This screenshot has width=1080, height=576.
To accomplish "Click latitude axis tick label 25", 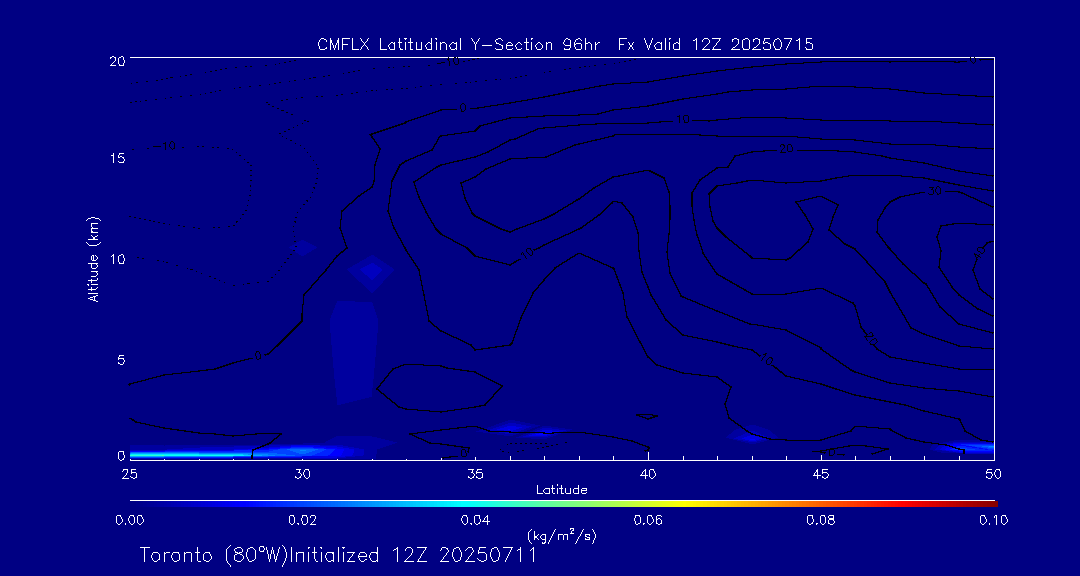I will [x=128, y=474].
